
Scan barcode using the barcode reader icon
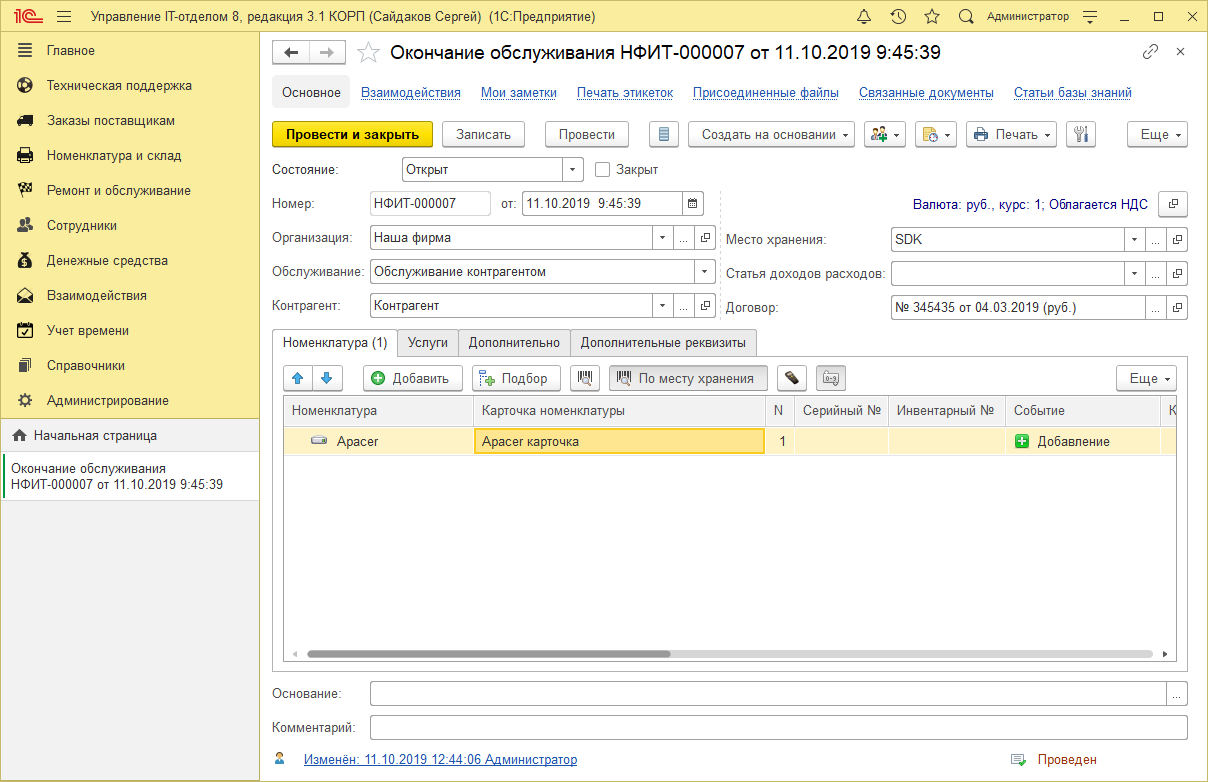click(x=585, y=377)
